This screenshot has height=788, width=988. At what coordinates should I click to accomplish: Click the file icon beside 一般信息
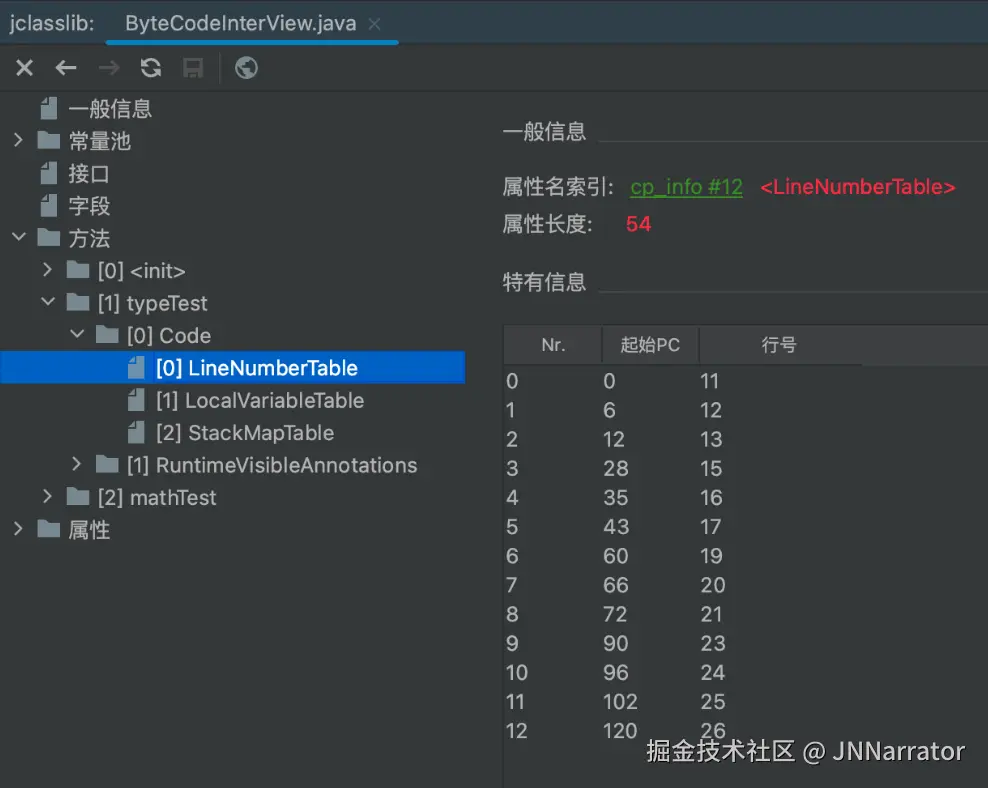point(49,108)
